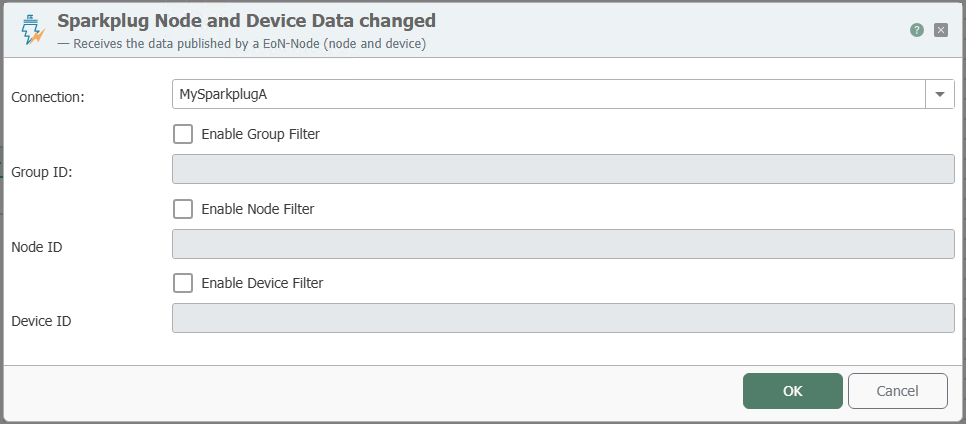Click the Device ID label

(x=41, y=321)
